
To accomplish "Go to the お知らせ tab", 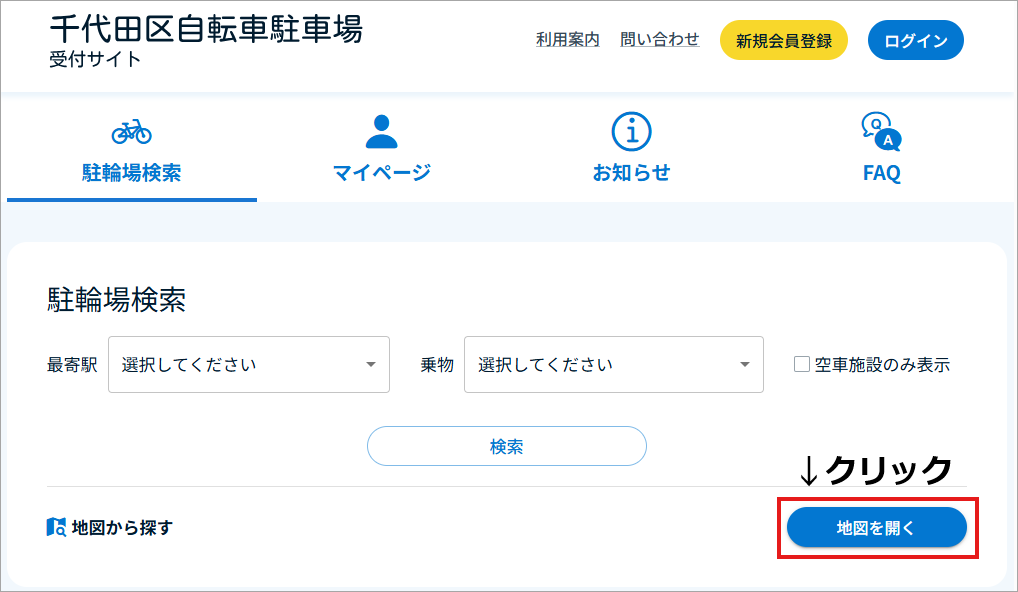I will click(x=631, y=148).
